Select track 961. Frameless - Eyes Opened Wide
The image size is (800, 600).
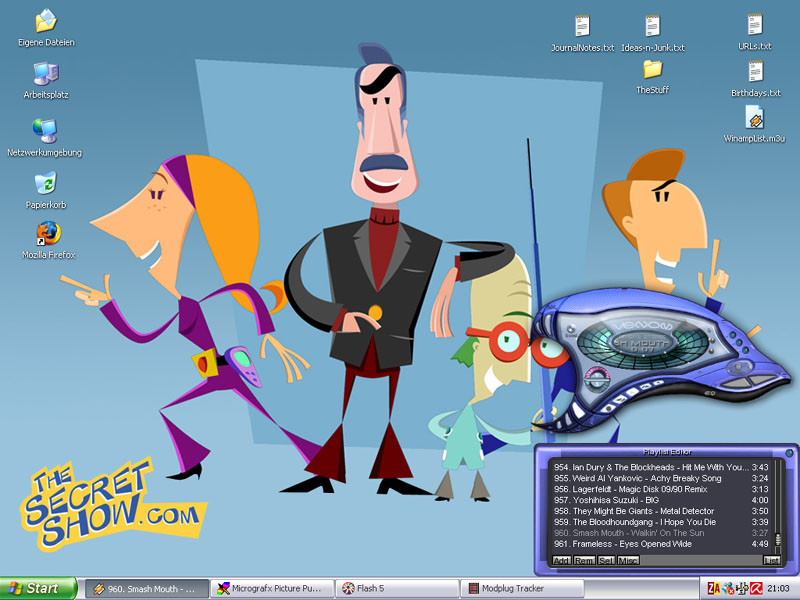661,544
